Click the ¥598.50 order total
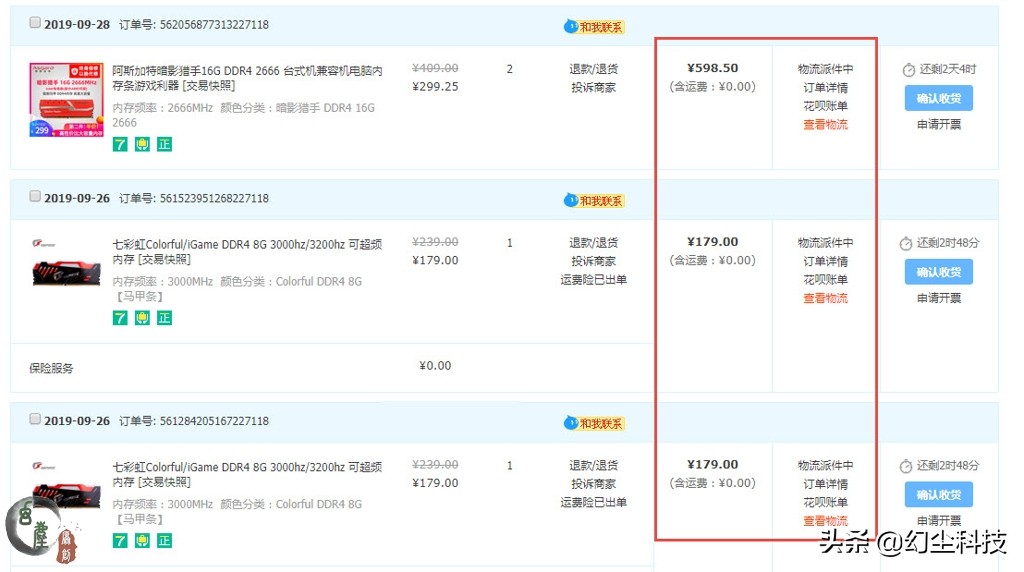This screenshot has height=572, width=1024. [x=712, y=68]
